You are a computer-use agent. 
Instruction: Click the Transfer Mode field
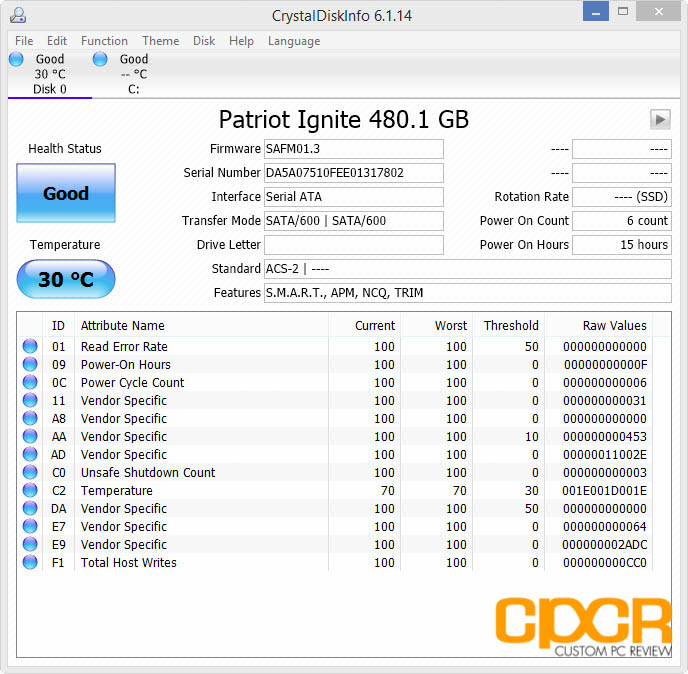(x=354, y=221)
